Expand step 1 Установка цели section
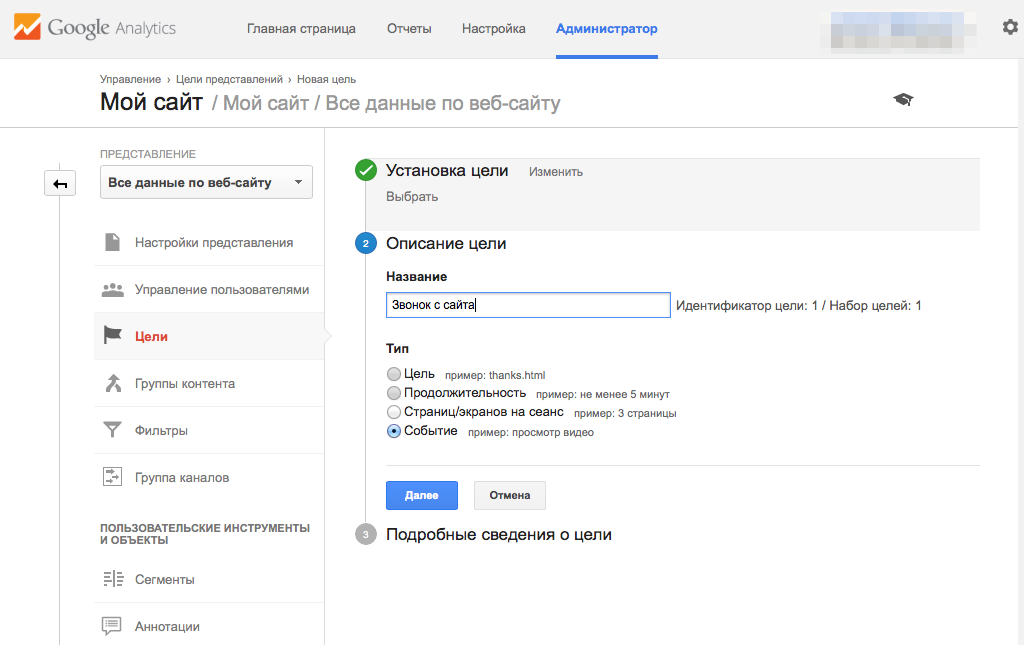Image resolution: width=1024 pixels, height=645 pixels. click(x=447, y=171)
